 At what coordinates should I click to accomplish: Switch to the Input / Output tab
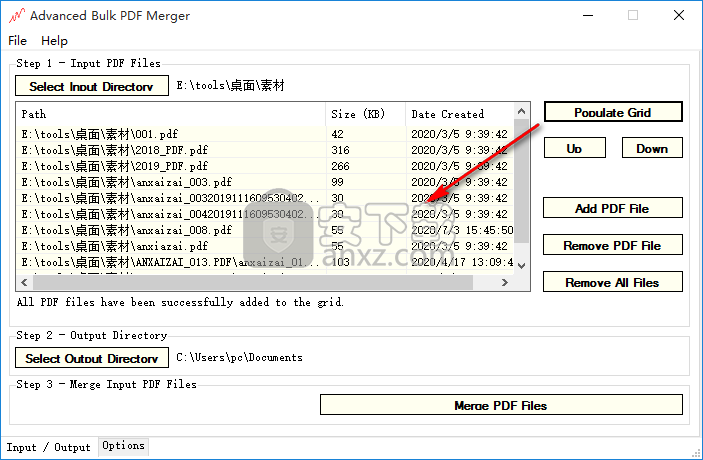[48, 447]
